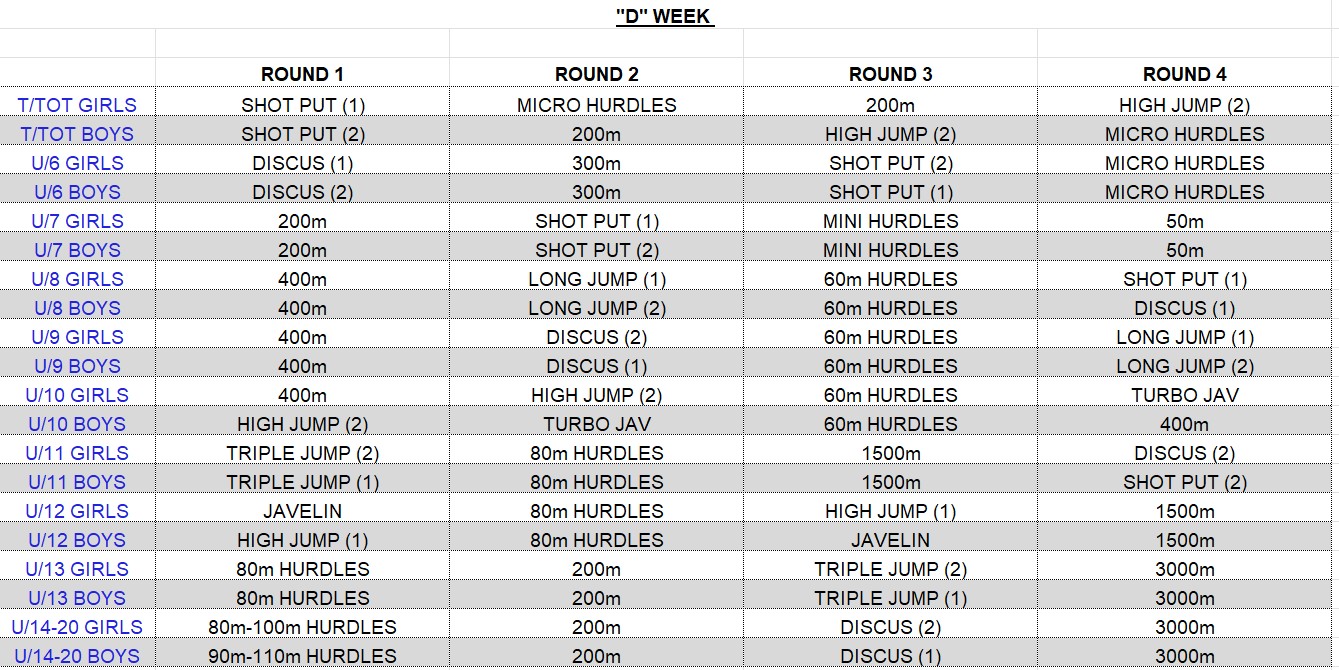Select MICRO HURDLES in T/TOT GIRLS row
The width and height of the screenshot is (1339, 670).
click(x=596, y=104)
